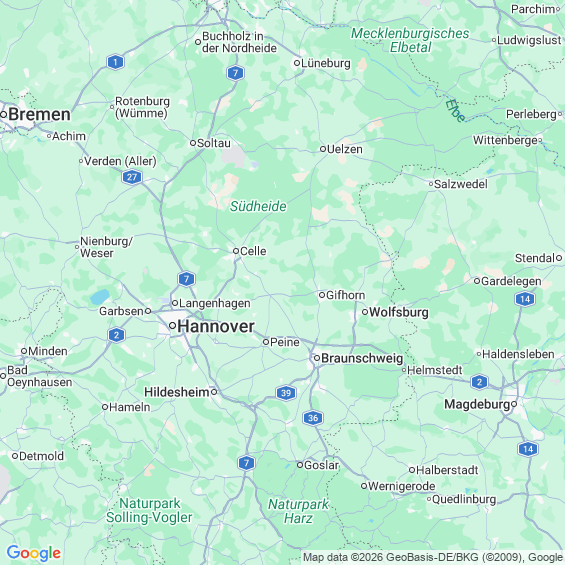This screenshot has width=565, height=565.
Task: Select the Hannover city label
Action: tap(216, 326)
